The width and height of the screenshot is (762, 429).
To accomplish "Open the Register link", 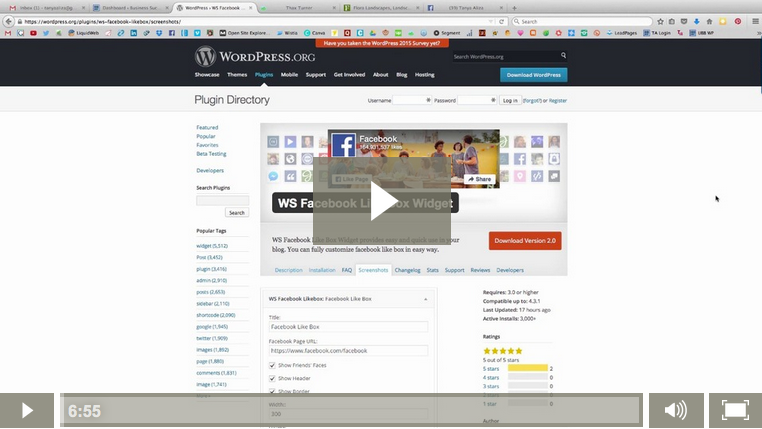I will coord(558,101).
